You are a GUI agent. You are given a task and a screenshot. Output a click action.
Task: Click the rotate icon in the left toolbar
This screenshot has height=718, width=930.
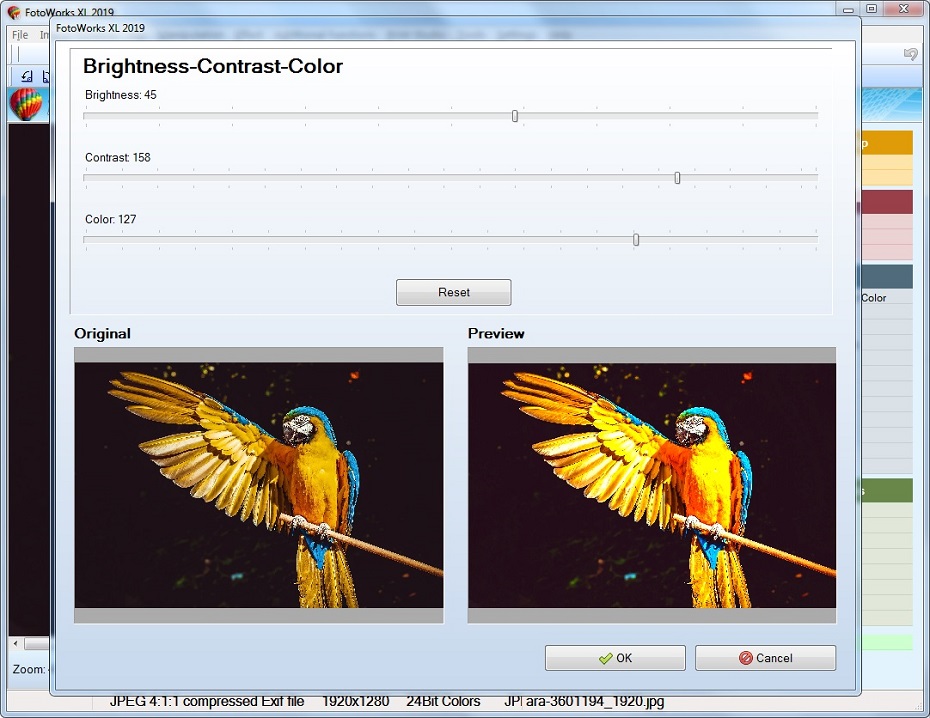[27, 76]
